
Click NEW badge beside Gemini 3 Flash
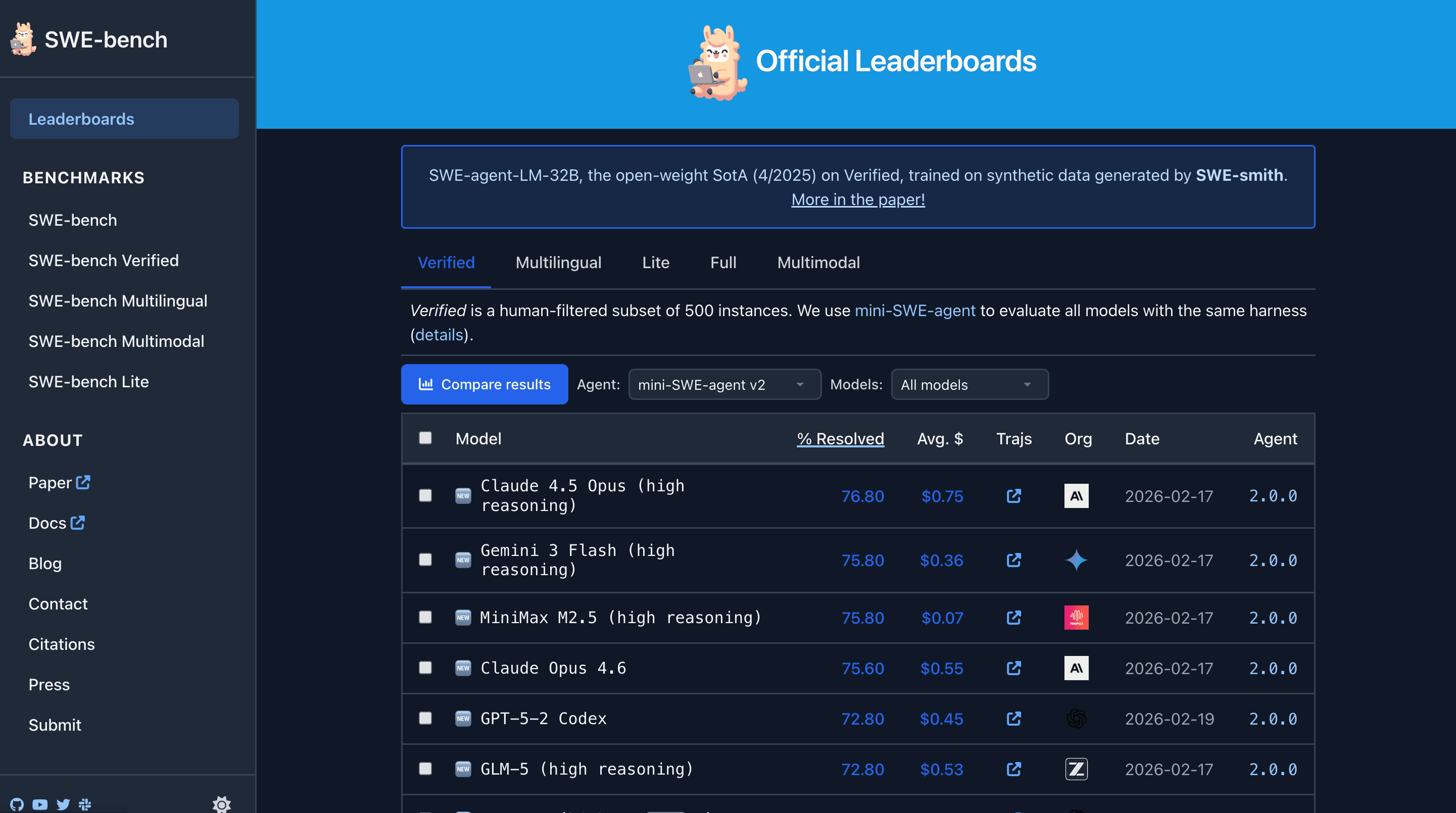click(x=463, y=560)
